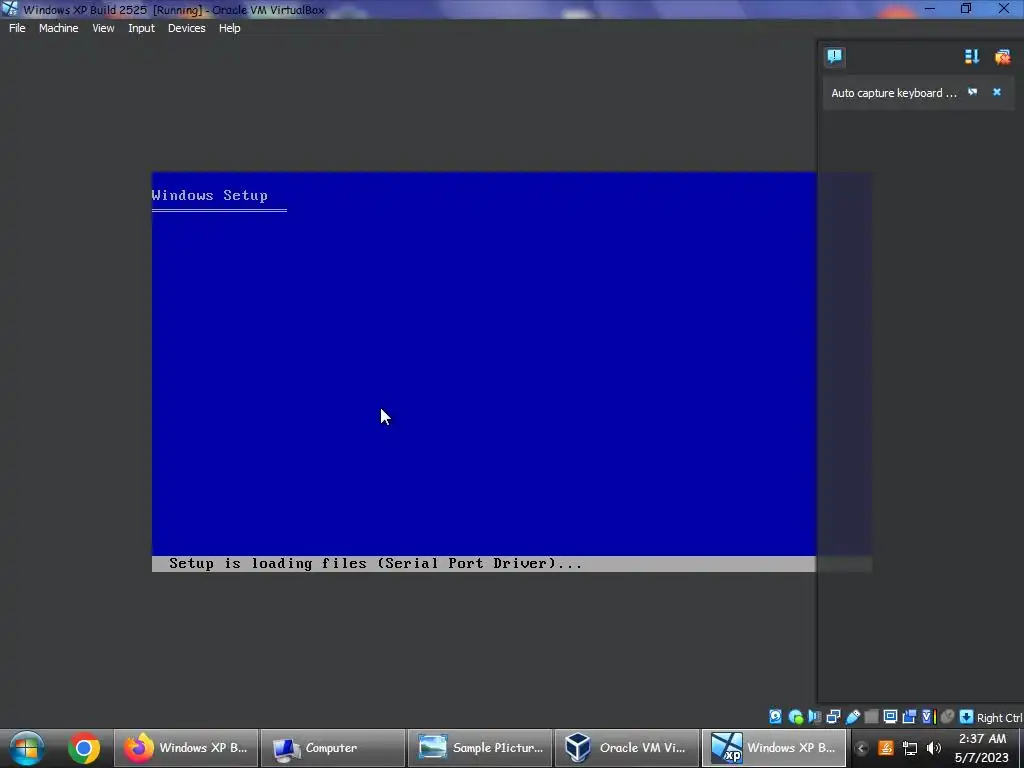Click the keyboard capture arrow status icon
1024x768 pixels.
point(967,716)
